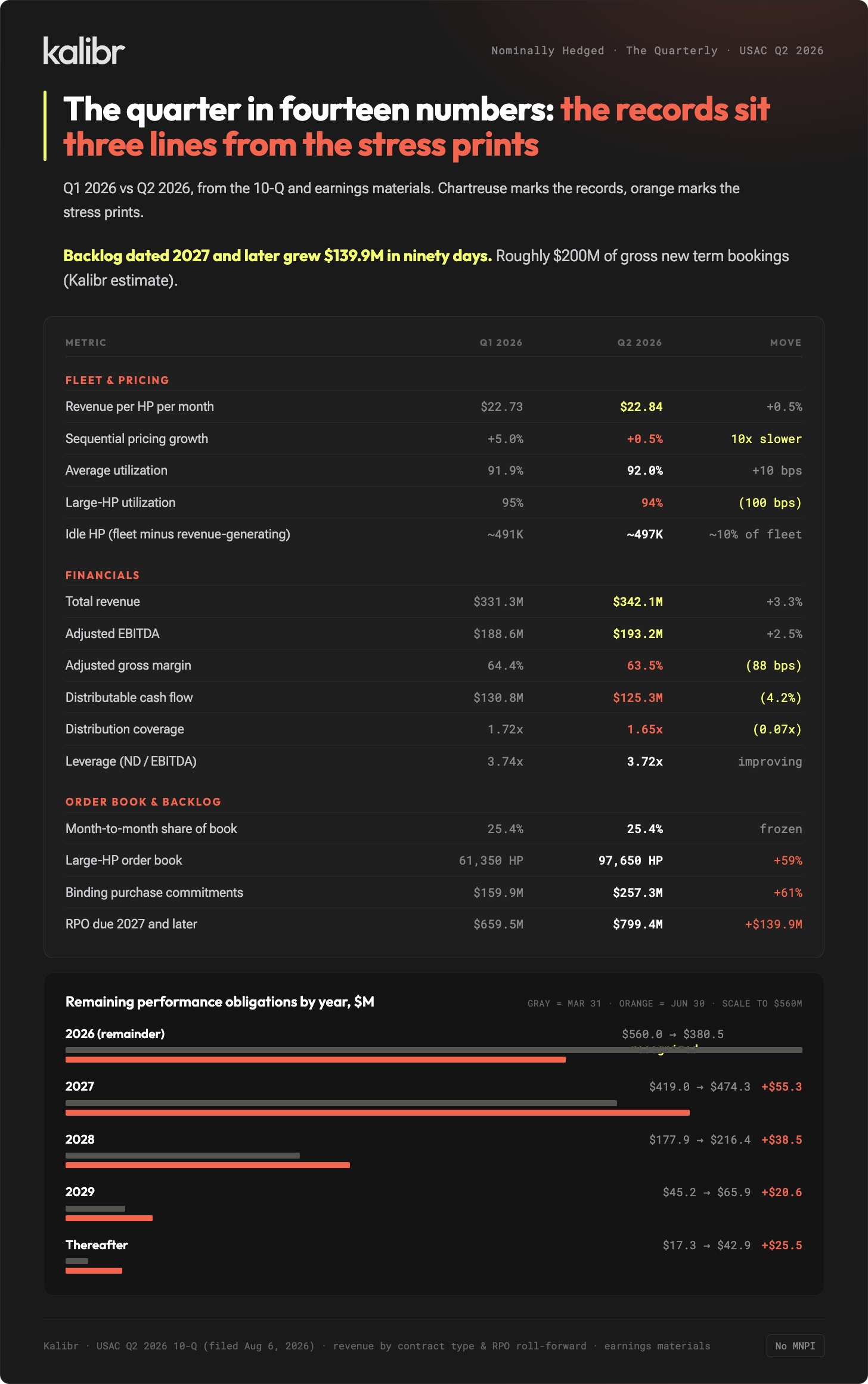Click the $331.3M Q1 revenue value

pos(498,602)
